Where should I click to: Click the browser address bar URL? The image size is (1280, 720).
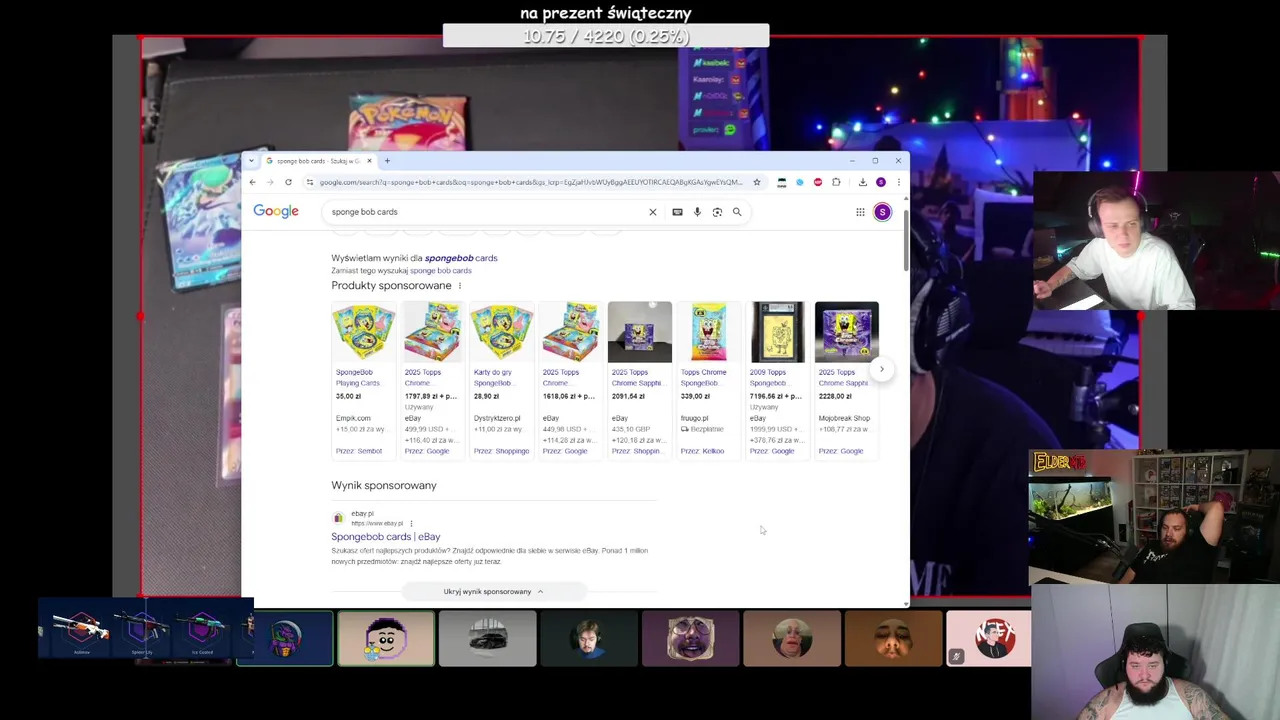point(531,182)
